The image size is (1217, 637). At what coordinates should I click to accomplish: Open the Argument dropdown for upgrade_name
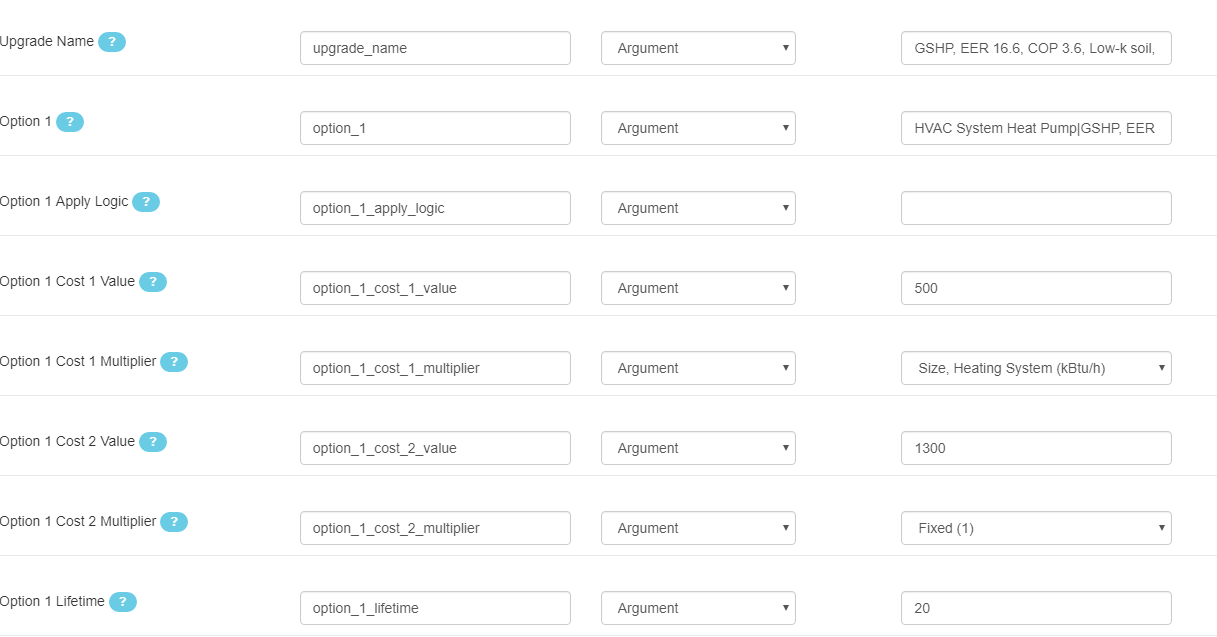pyautogui.click(x=698, y=48)
